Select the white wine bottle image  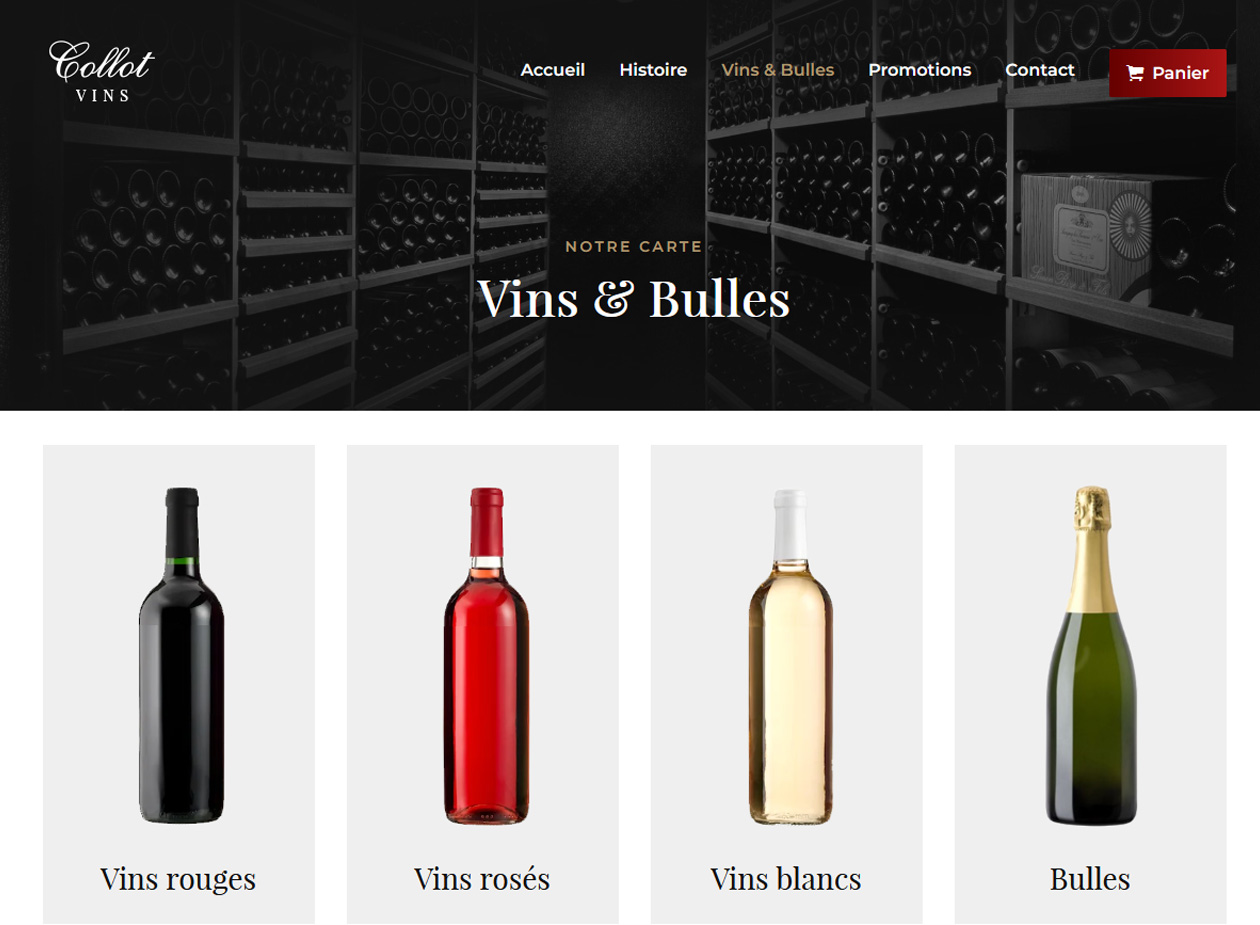[x=790, y=657]
